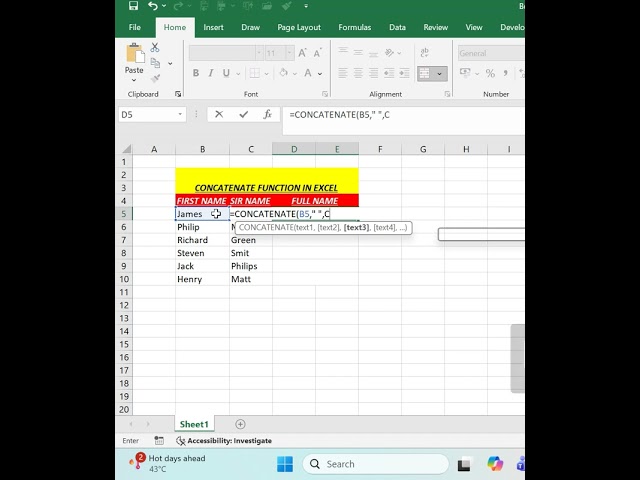Click the Increase Indent icon
The height and width of the screenshot is (480, 640).
[404, 73]
